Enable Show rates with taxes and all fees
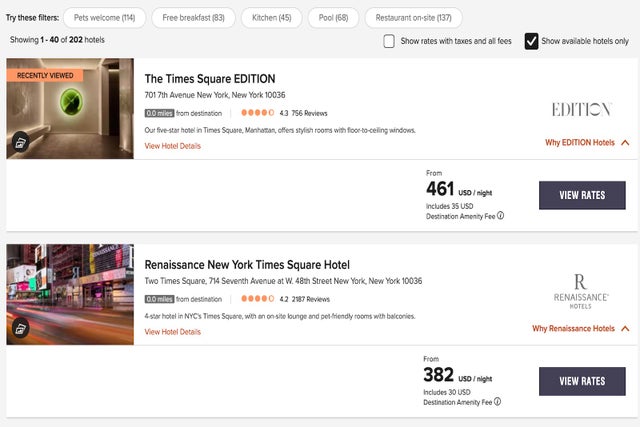 point(389,41)
